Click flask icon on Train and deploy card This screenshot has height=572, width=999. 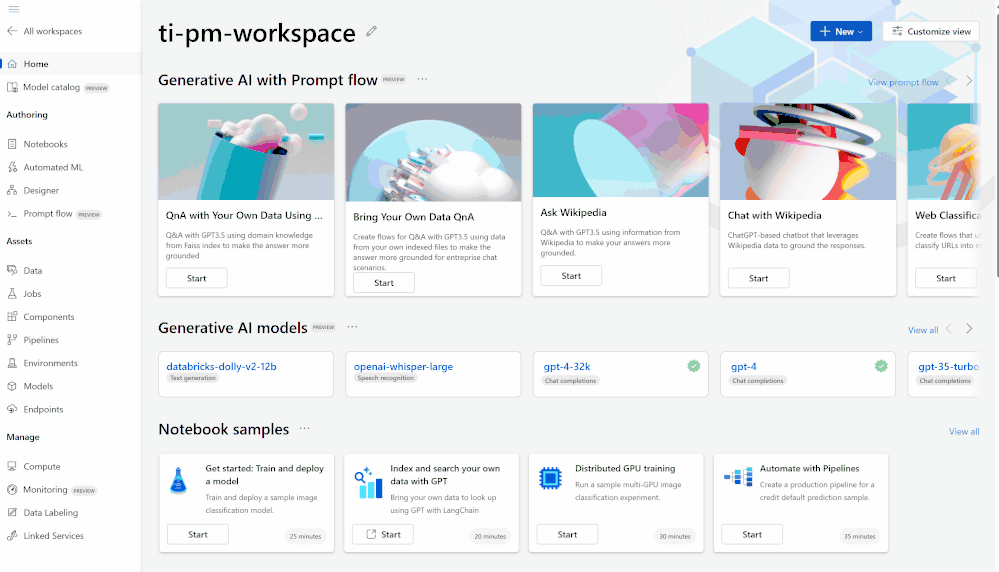pyautogui.click(x=179, y=480)
